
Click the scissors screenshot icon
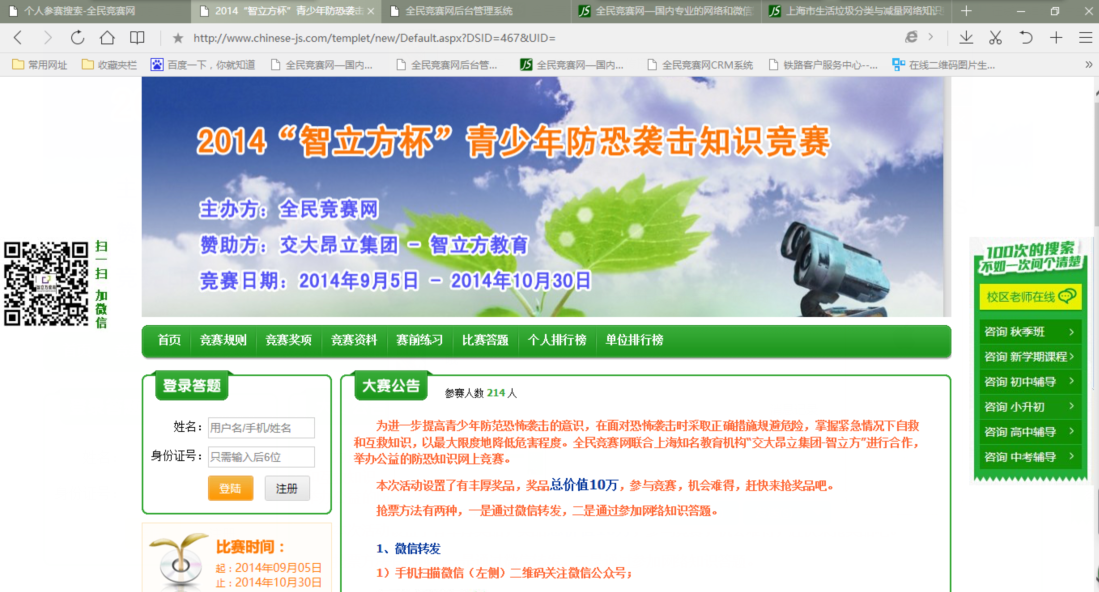pyautogui.click(x=995, y=38)
